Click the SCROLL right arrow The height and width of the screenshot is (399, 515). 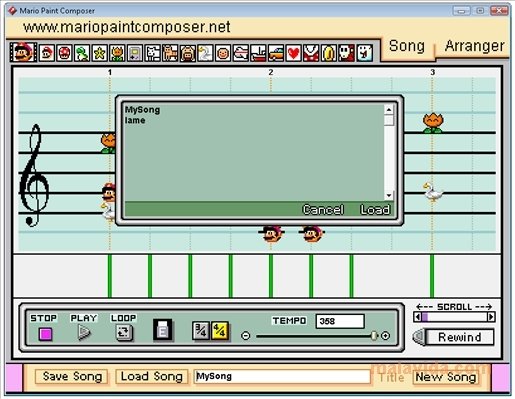(491, 317)
